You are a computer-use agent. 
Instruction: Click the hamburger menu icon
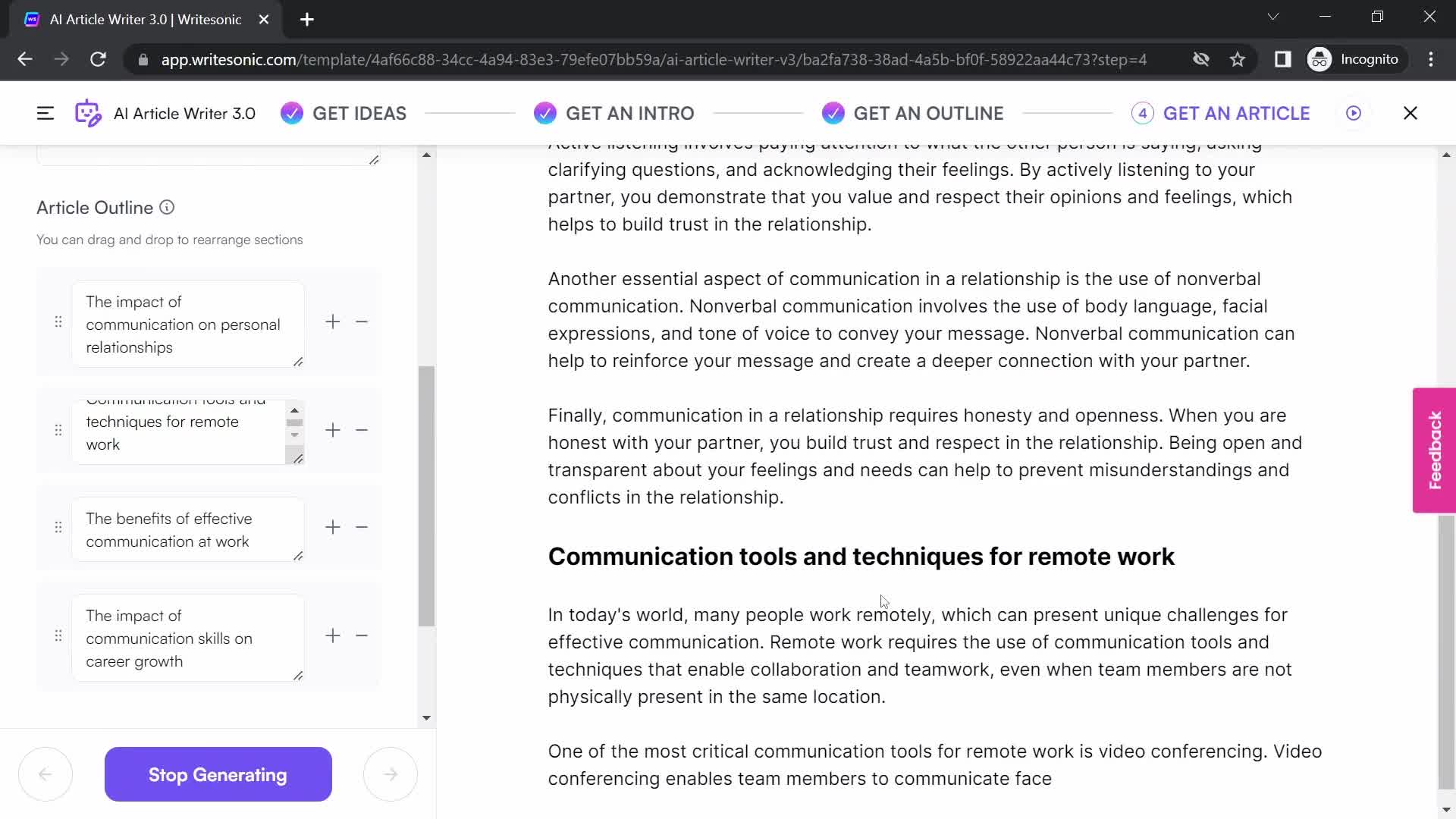coord(45,113)
